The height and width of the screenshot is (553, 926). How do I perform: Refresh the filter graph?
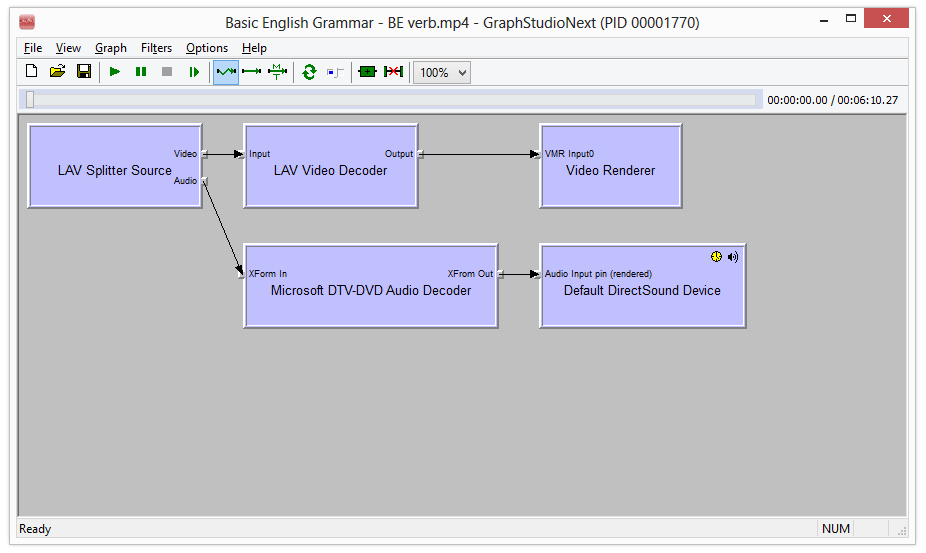pyautogui.click(x=309, y=72)
